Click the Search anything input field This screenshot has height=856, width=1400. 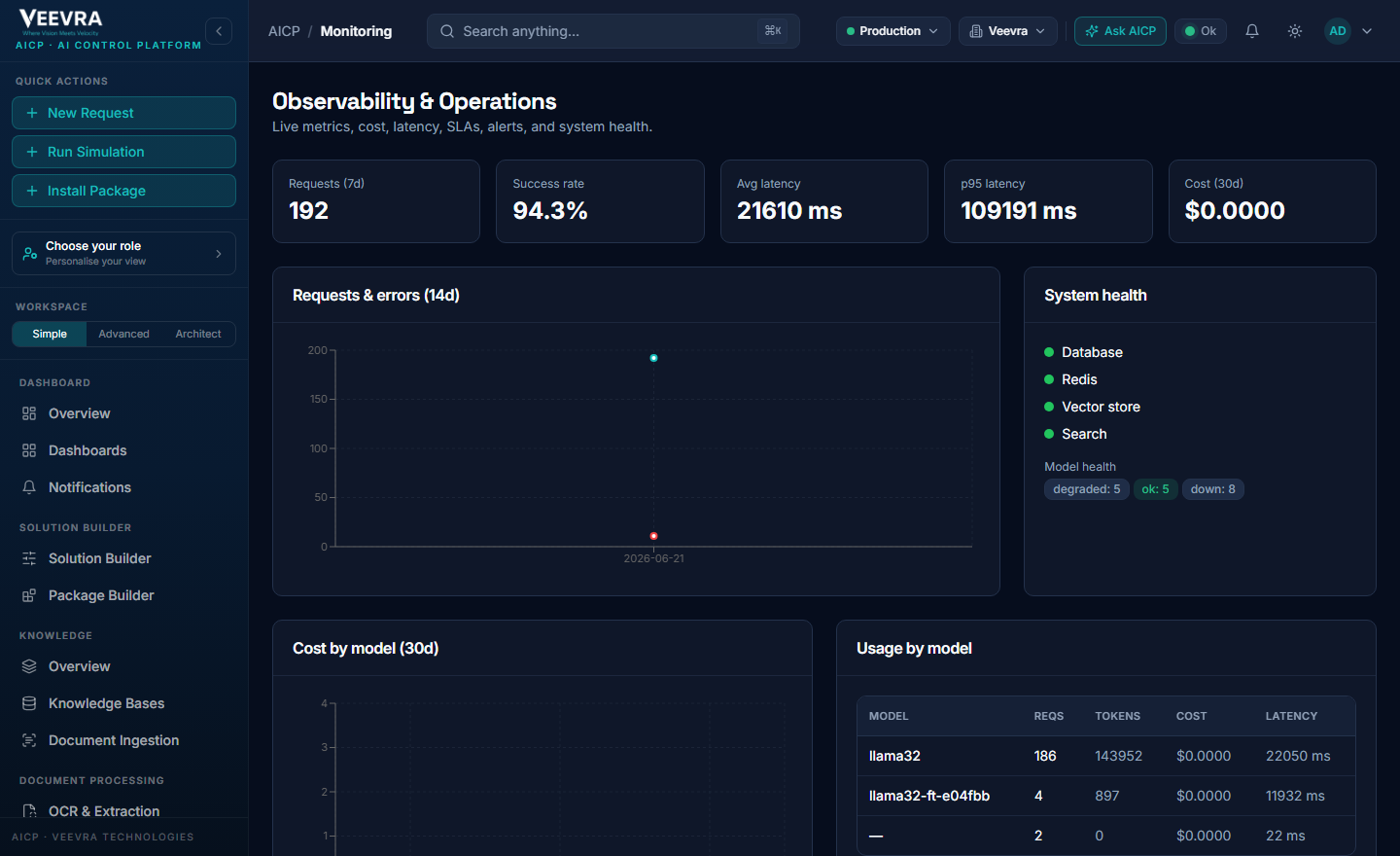(x=612, y=31)
